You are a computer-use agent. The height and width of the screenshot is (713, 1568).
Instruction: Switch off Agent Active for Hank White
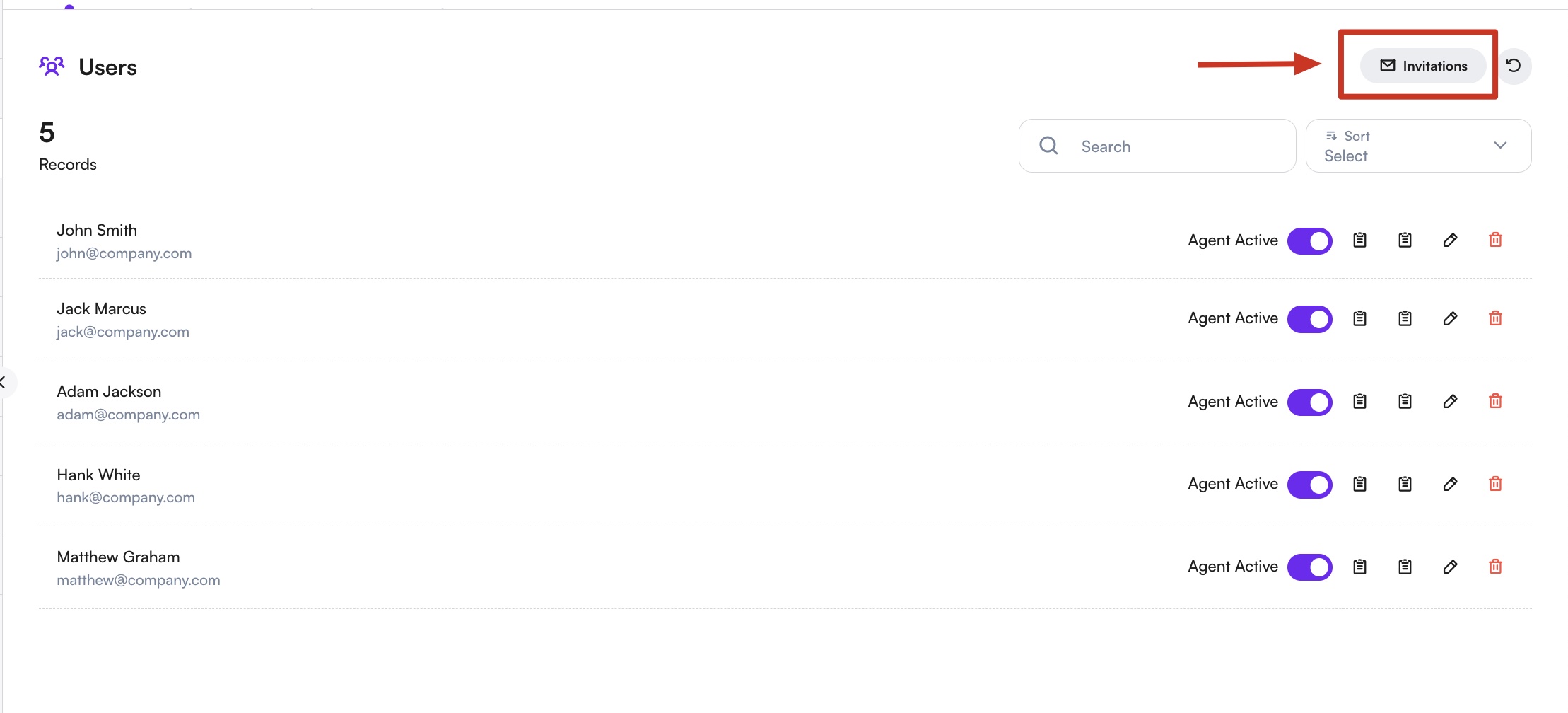coord(1309,485)
